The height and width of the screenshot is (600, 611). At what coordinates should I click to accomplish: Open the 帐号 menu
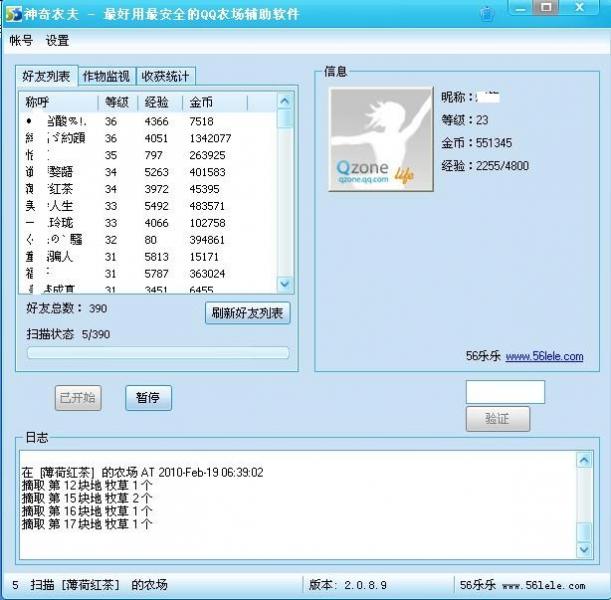click(21, 41)
